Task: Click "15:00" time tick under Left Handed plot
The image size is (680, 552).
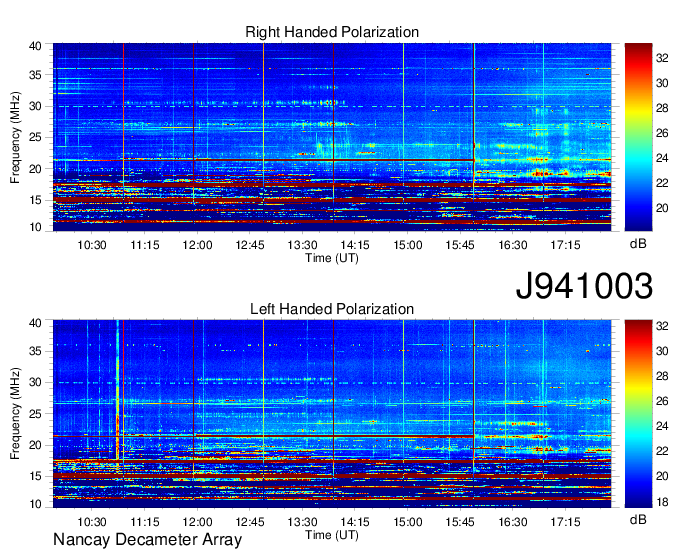Action: (408, 522)
